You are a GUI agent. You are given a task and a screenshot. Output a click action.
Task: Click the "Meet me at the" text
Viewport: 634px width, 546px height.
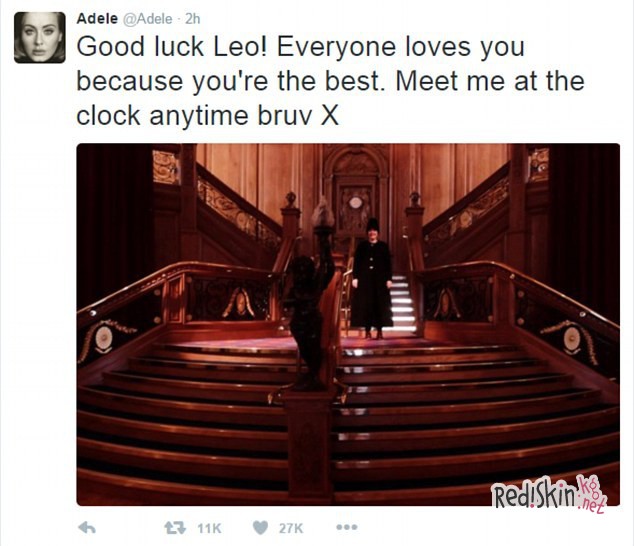point(490,81)
